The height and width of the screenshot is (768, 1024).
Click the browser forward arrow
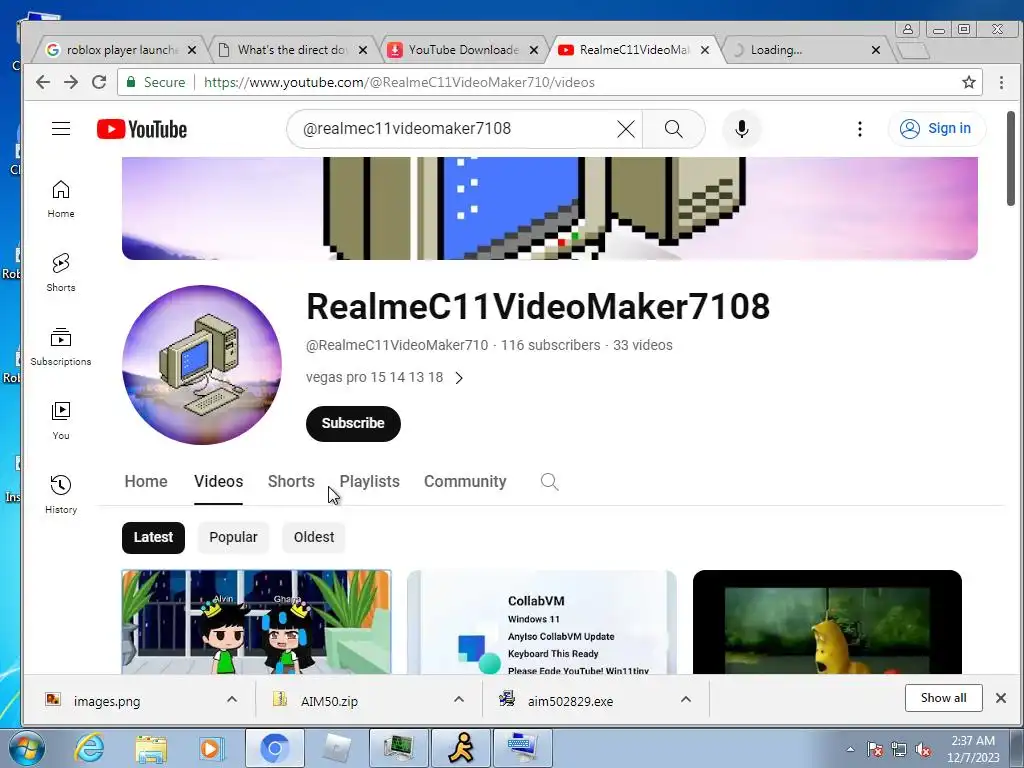tap(71, 82)
